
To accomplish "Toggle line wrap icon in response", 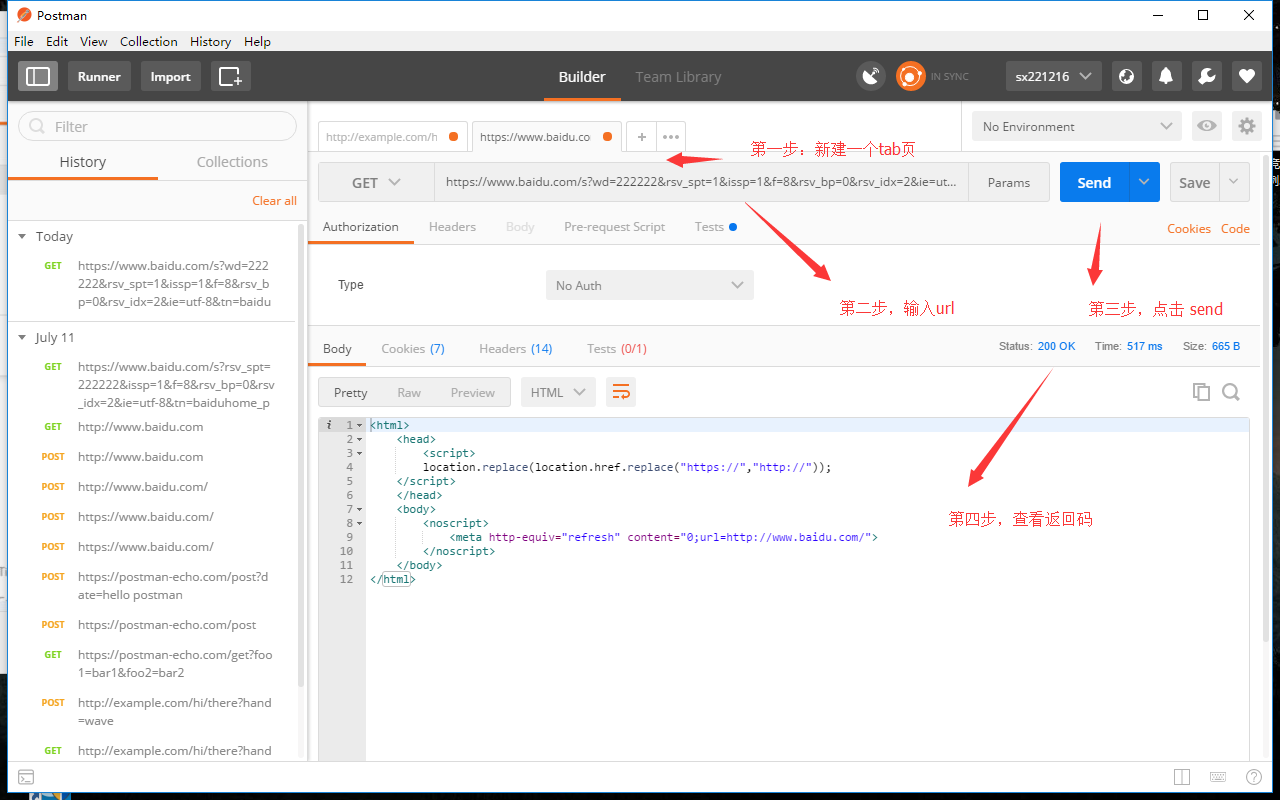I will (x=621, y=392).
